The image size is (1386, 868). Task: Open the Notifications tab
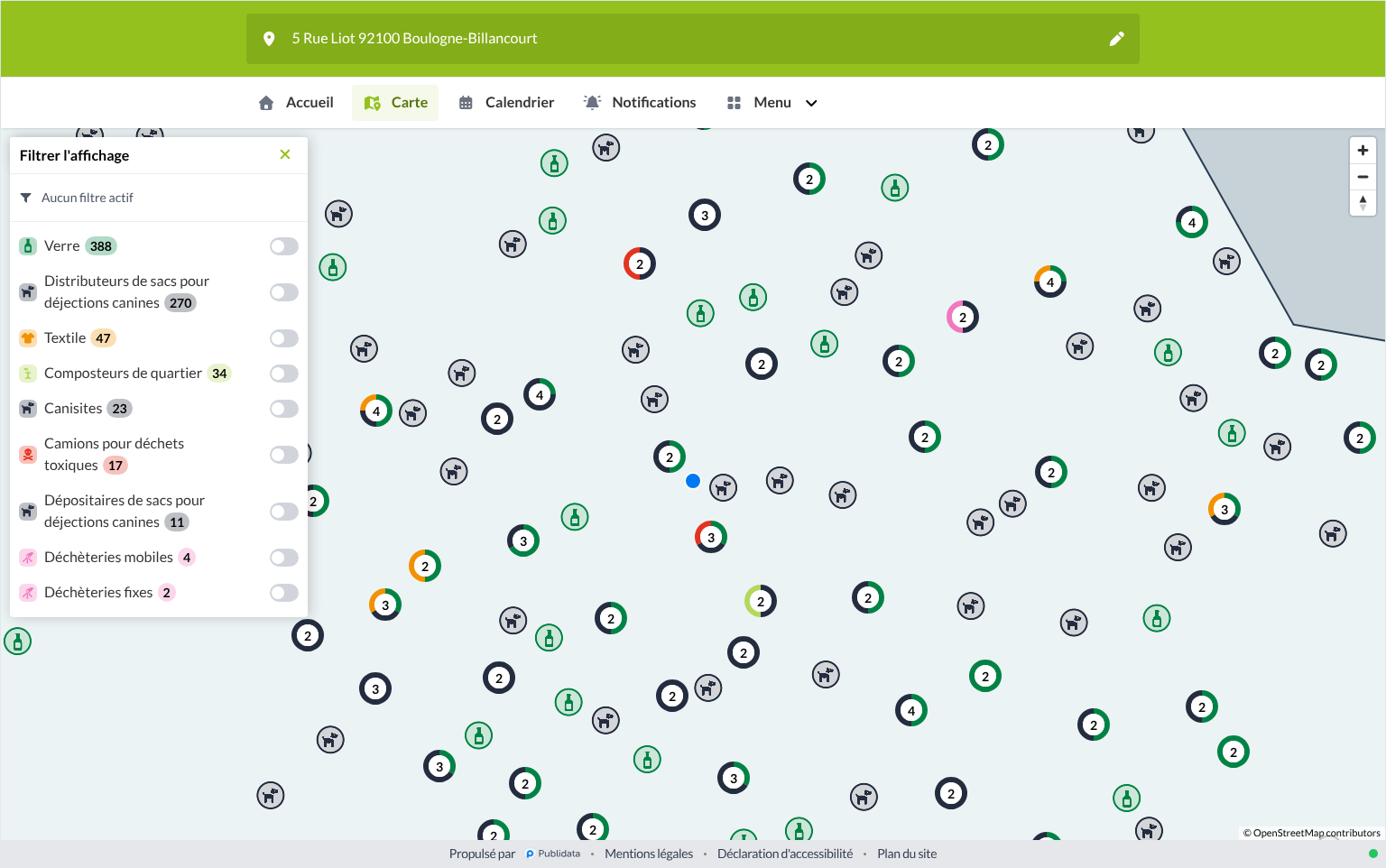pos(640,103)
